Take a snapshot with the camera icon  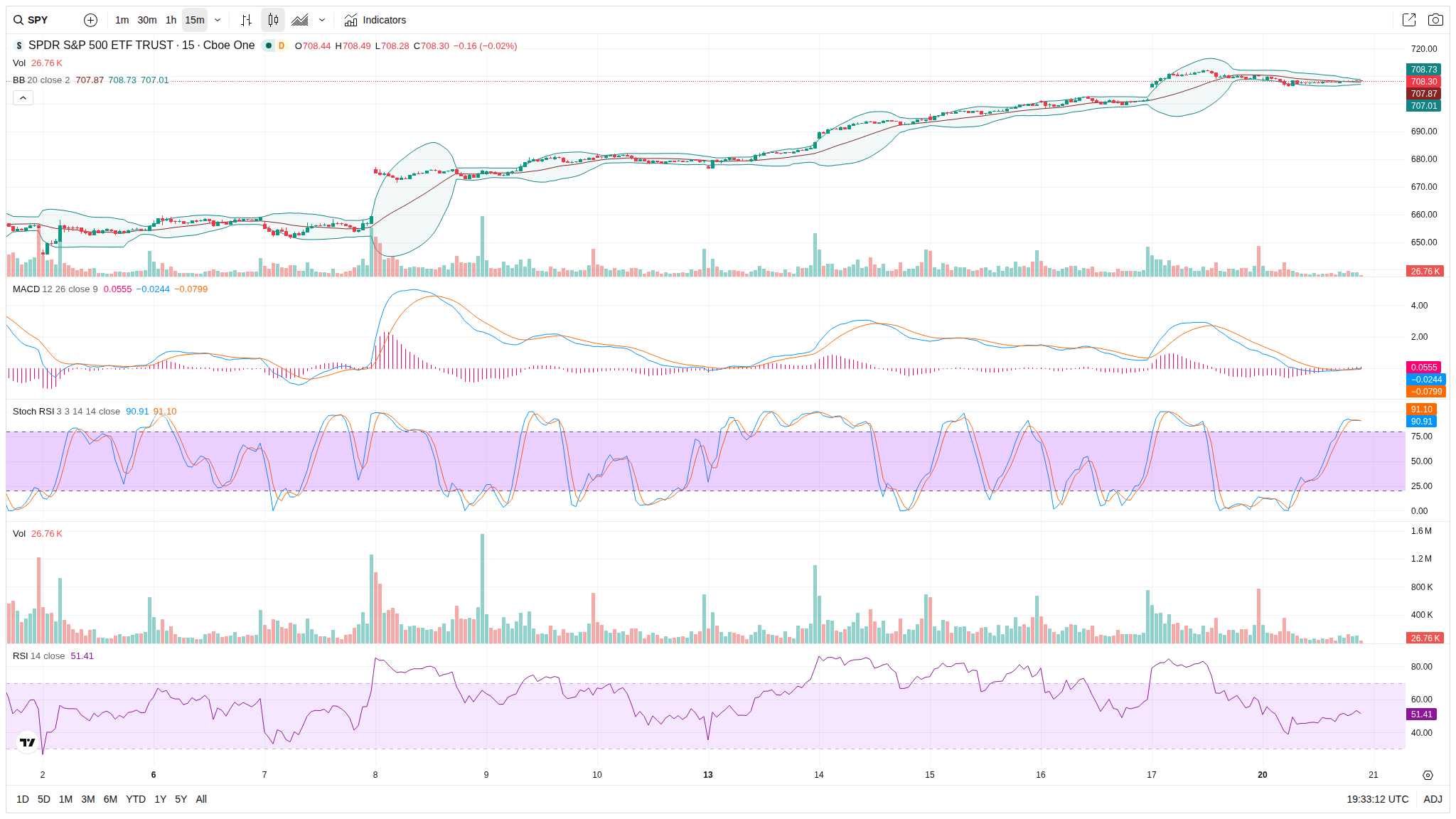tap(1435, 20)
